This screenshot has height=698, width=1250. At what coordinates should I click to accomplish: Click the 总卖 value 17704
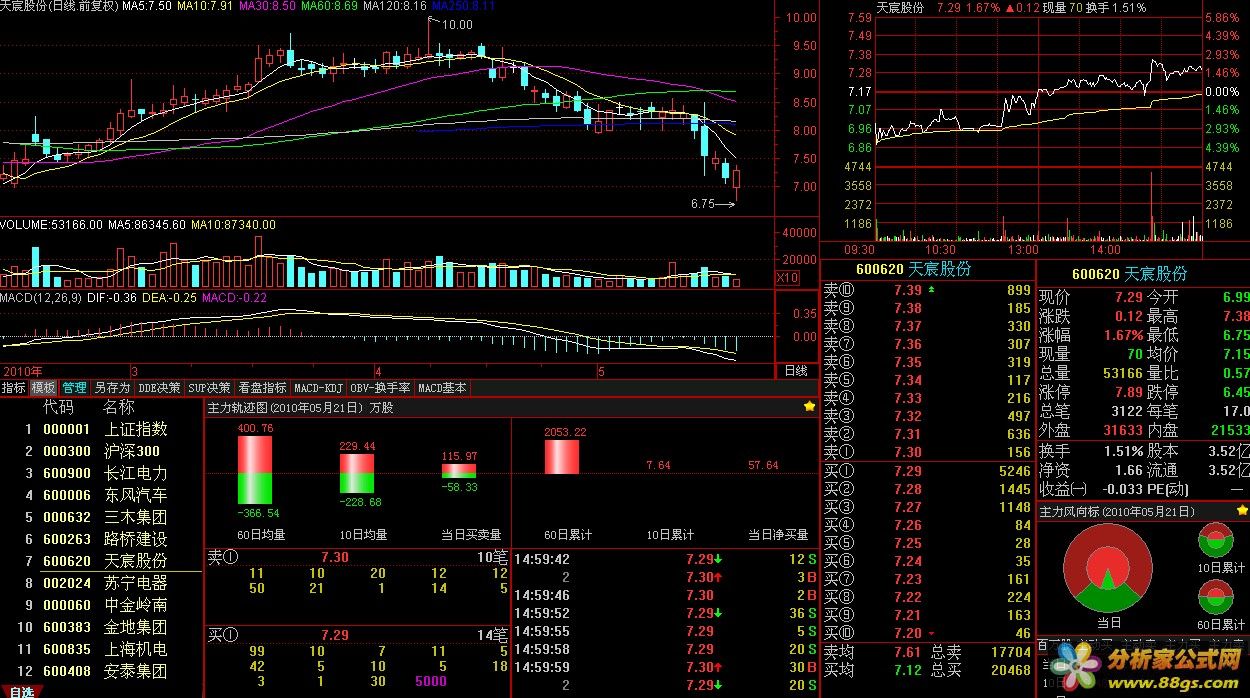[x=1011, y=652]
